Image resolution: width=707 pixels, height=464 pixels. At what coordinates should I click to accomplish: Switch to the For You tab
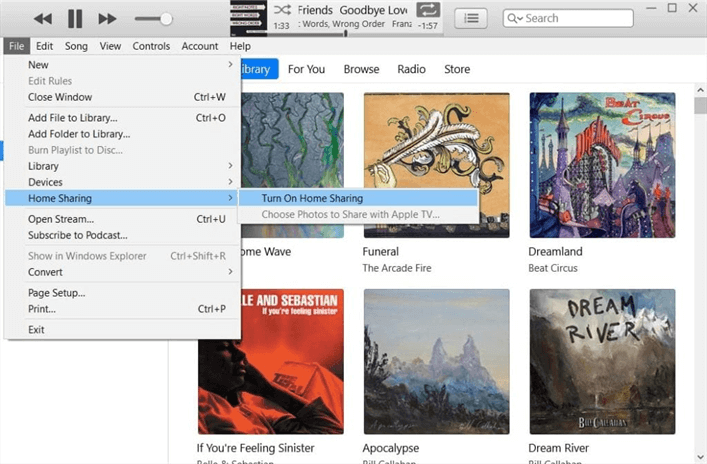coord(307,69)
